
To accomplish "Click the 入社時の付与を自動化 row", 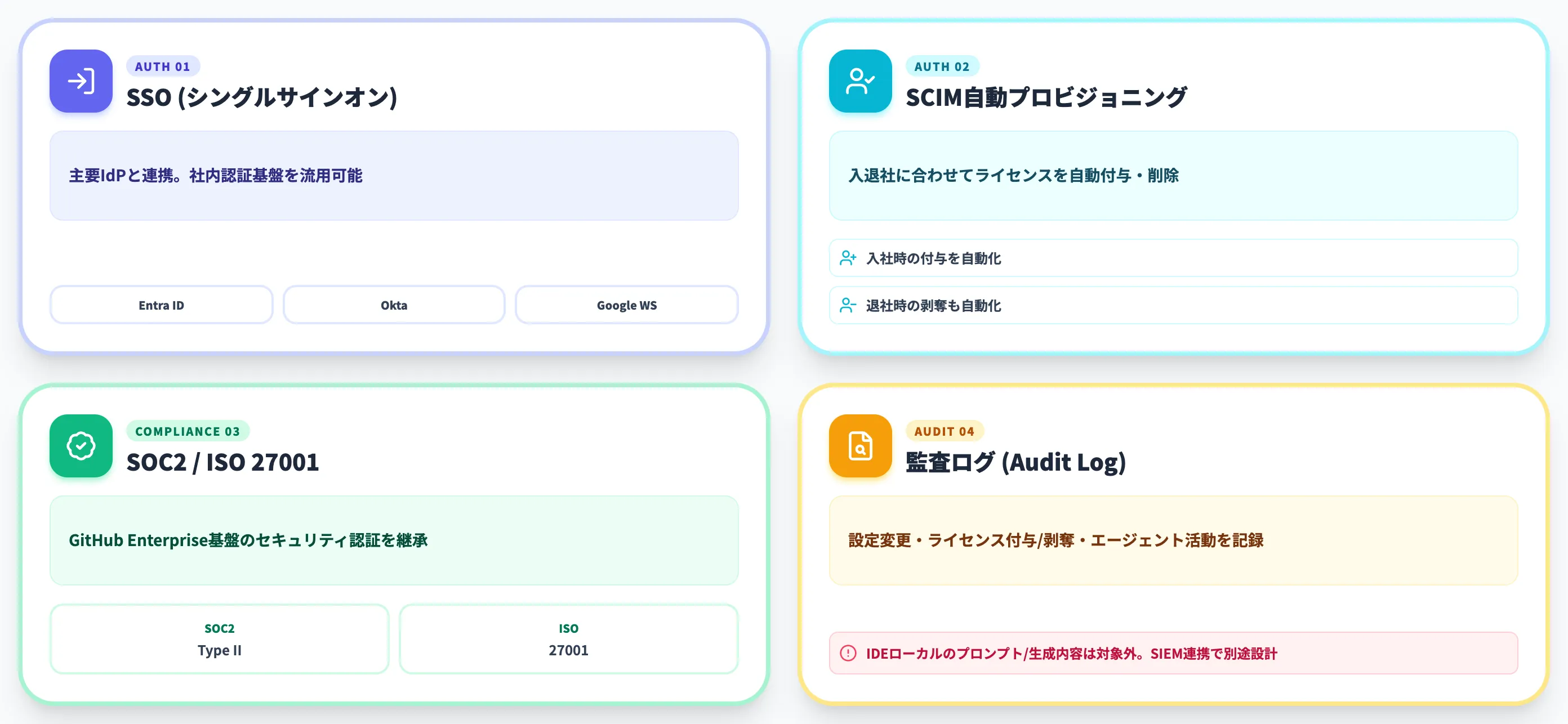I will pos(1173,258).
